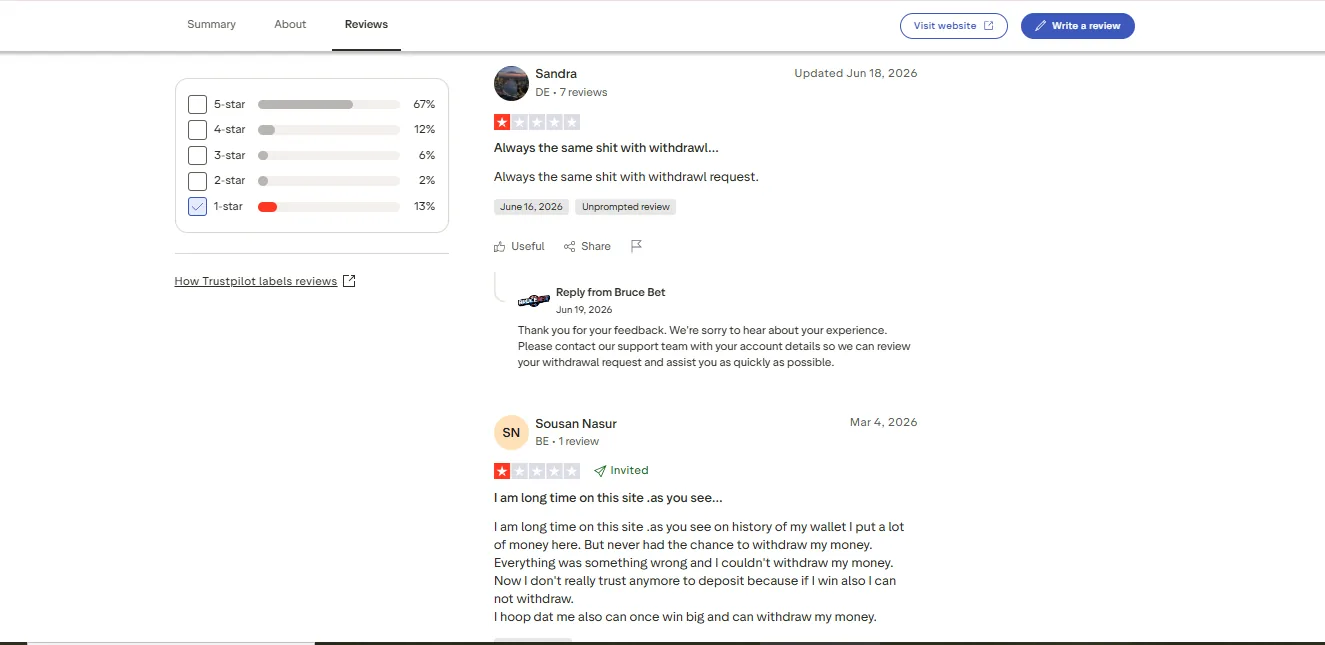Click Sandra's profile avatar
Image resolution: width=1325 pixels, height=645 pixels.
[511, 83]
